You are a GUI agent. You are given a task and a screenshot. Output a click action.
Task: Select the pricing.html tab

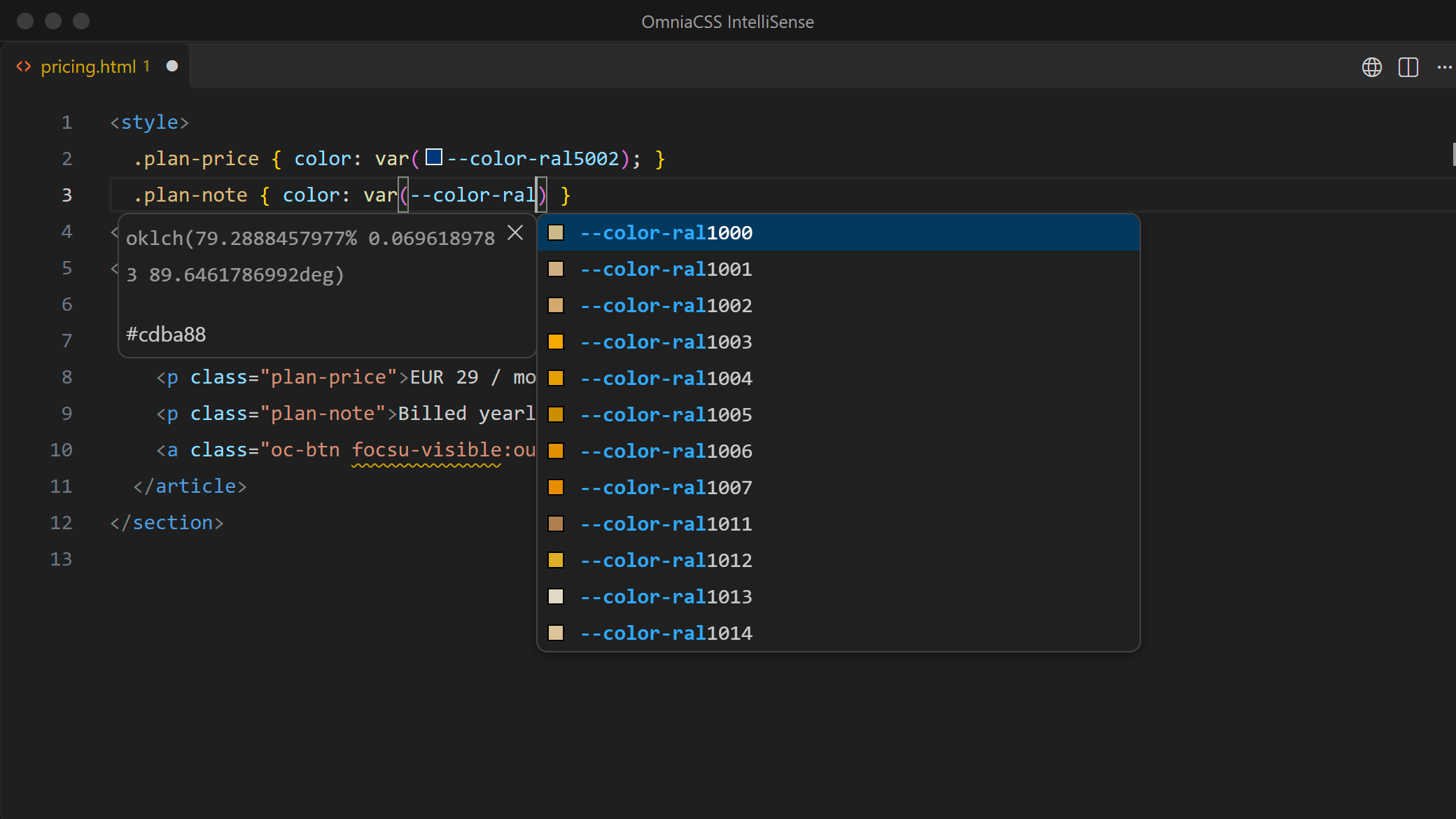(x=95, y=66)
